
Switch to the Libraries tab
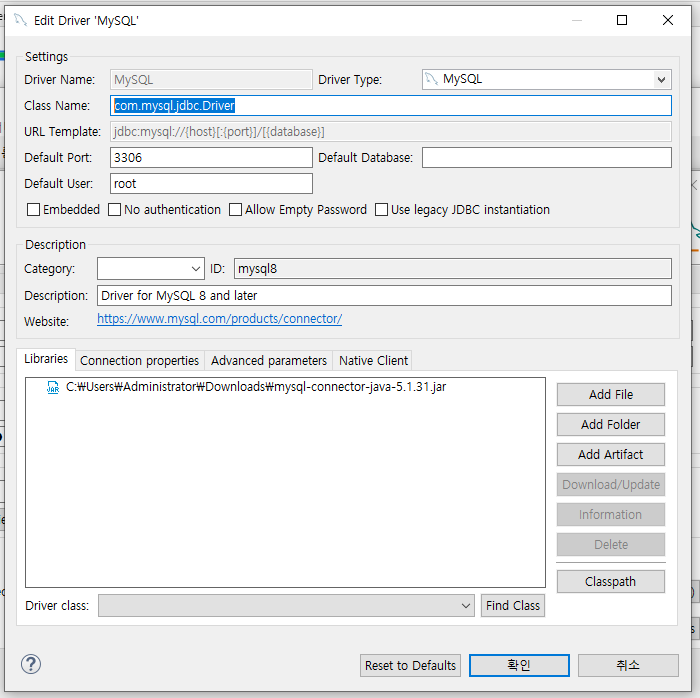[x=46, y=359]
